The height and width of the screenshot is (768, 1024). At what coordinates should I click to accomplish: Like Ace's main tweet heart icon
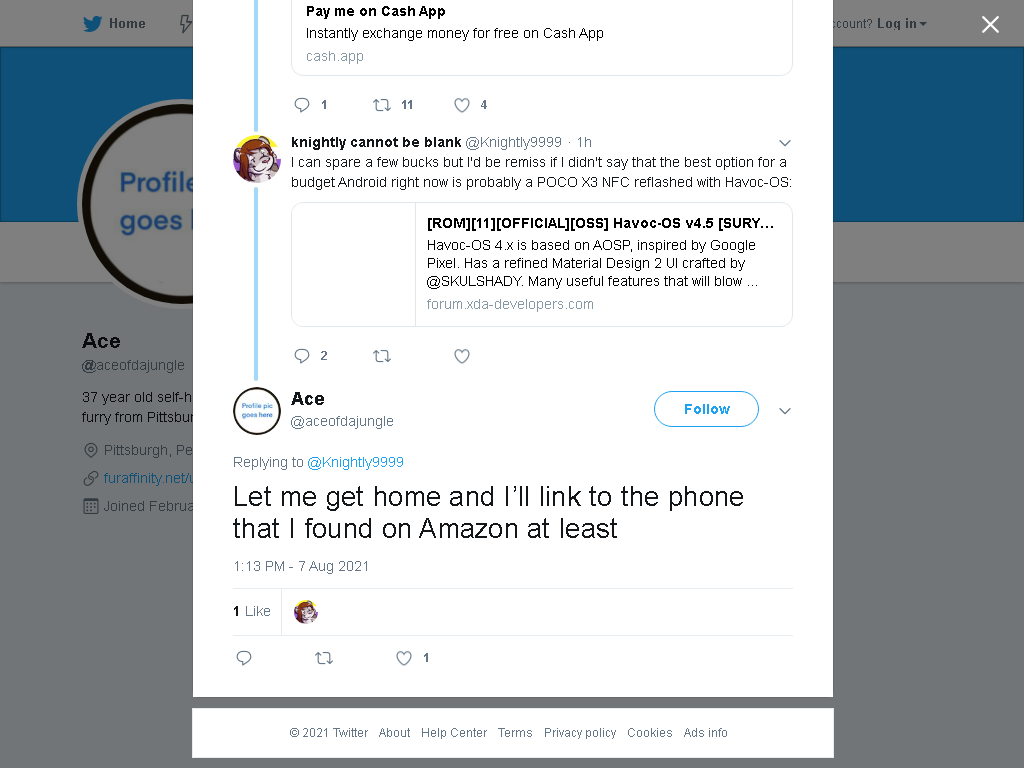(404, 658)
